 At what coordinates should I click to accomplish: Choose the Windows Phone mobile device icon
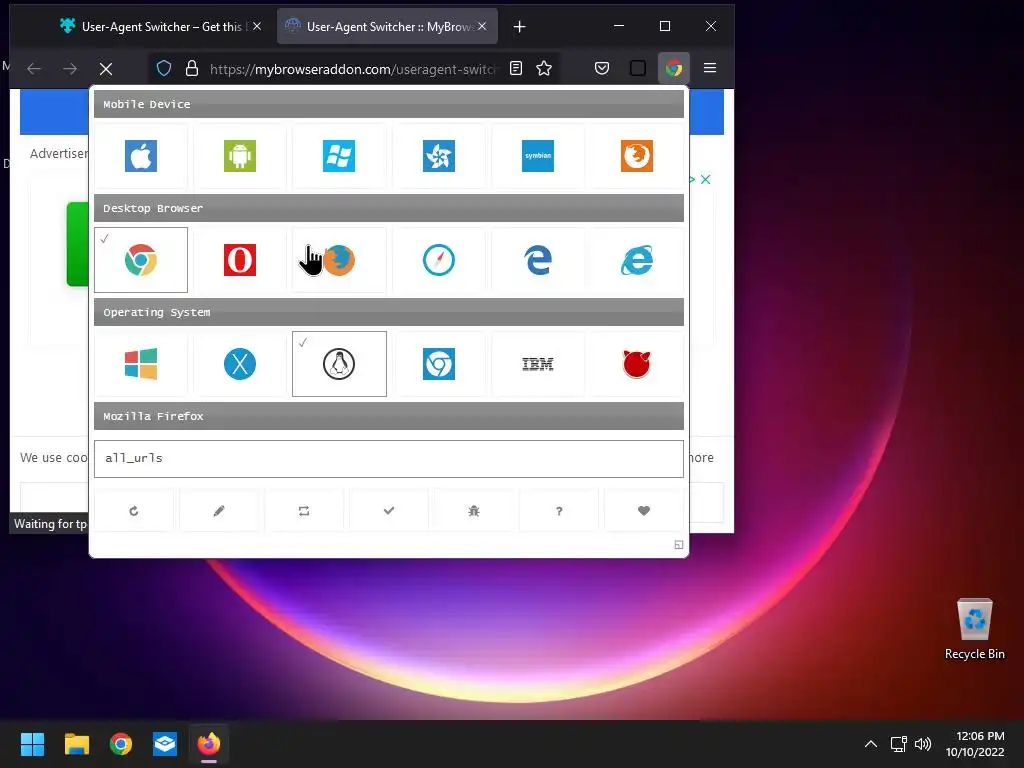tap(339, 156)
